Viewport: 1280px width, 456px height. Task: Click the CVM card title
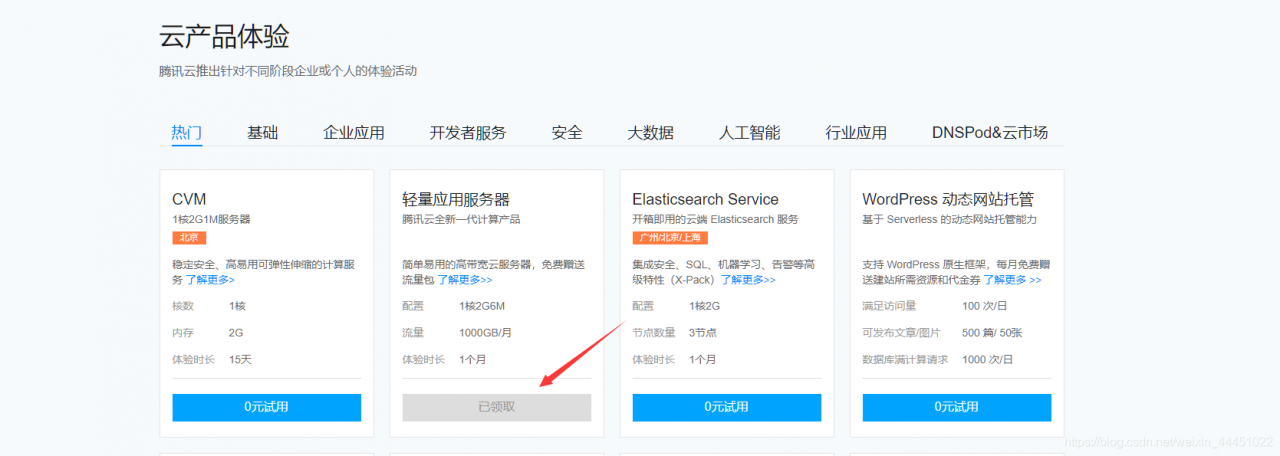point(189,199)
